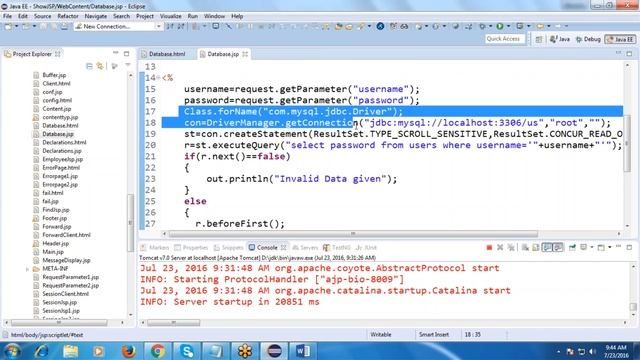This screenshot has width=640, height=360.
Task: Open the File menu
Action: pos(7,16)
